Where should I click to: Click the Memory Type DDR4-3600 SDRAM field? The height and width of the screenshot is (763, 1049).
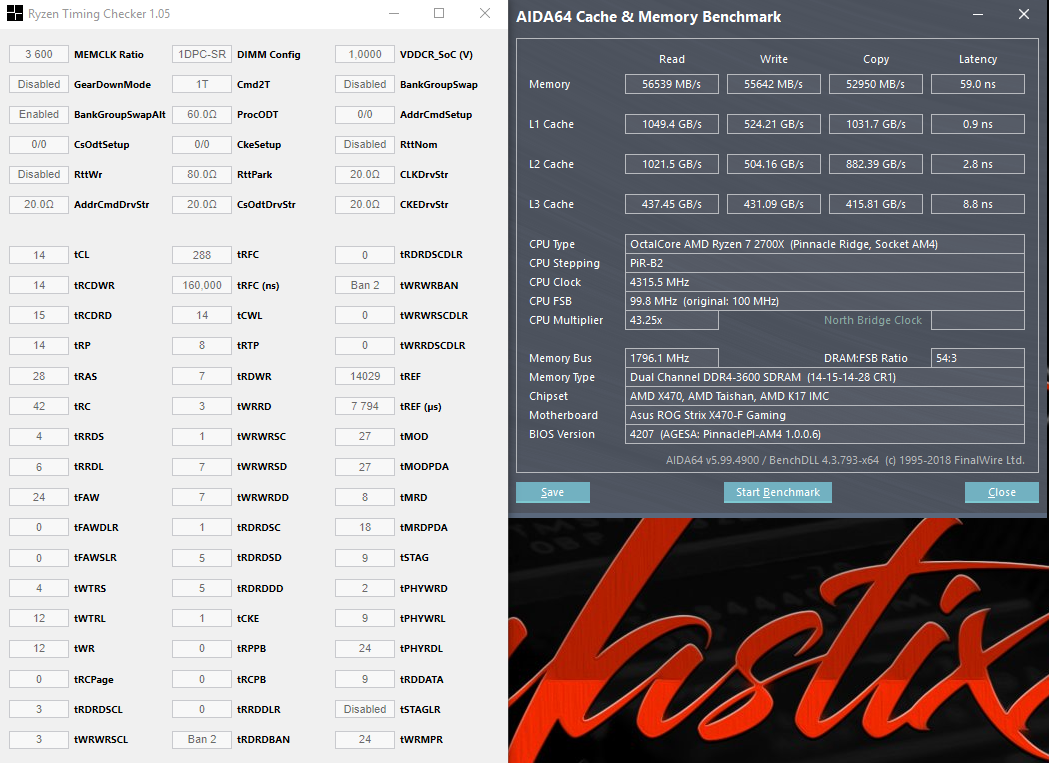click(x=824, y=377)
